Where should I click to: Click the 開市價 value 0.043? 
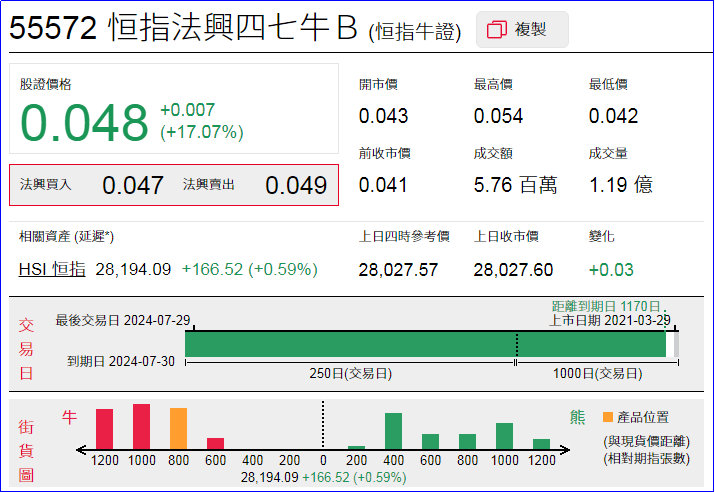pyautogui.click(x=383, y=116)
